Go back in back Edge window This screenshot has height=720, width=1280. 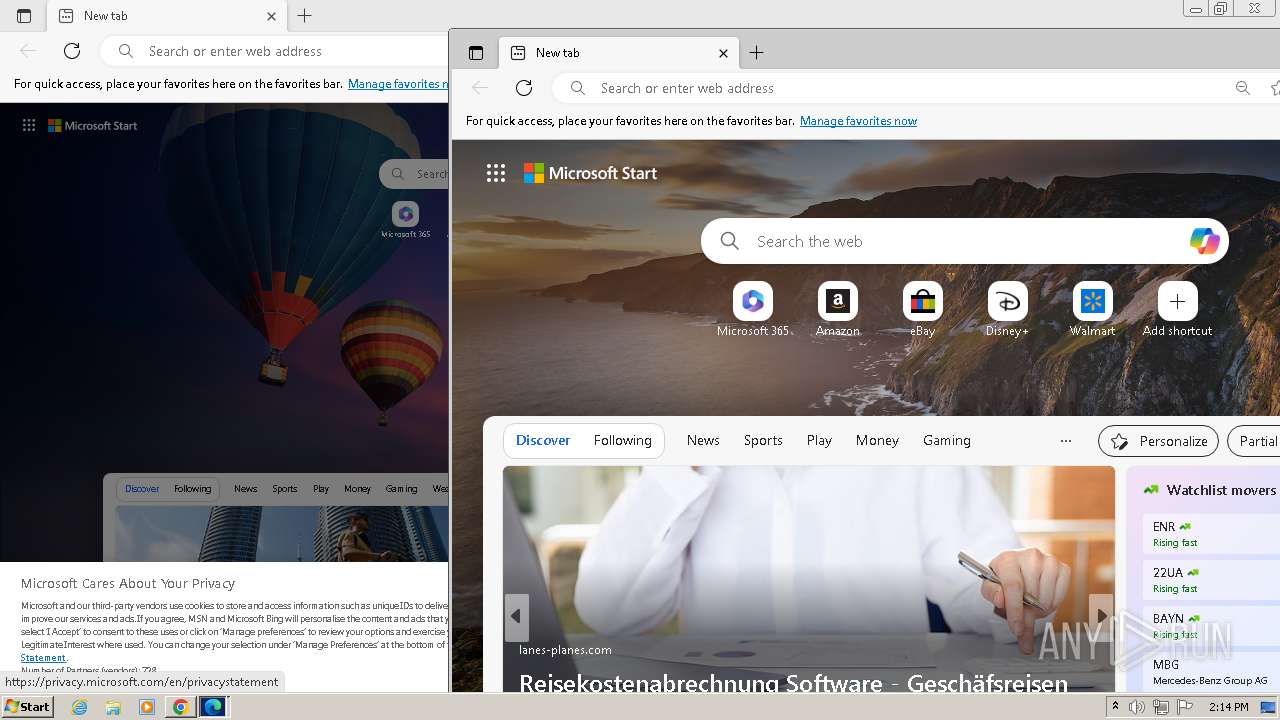pyautogui.click(x=28, y=51)
